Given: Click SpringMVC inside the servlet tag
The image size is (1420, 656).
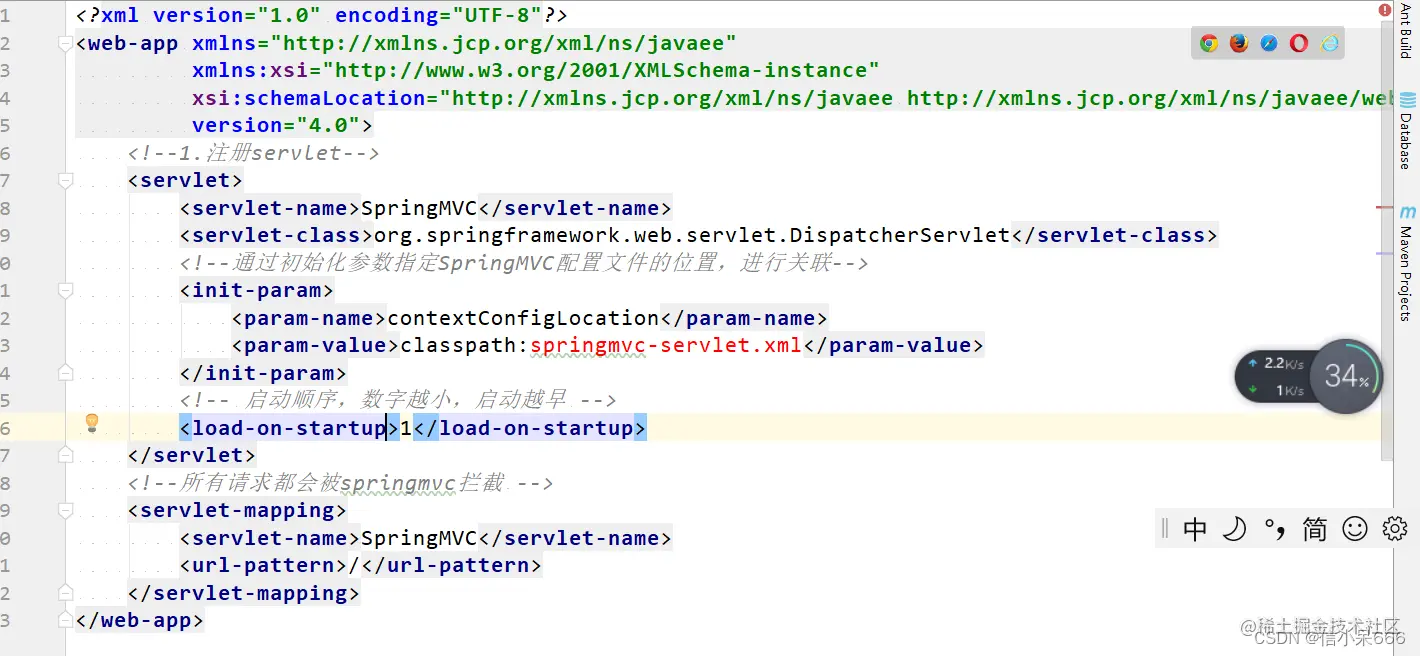Looking at the screenshot, I should pyautogui.click(x=419, y=208).
